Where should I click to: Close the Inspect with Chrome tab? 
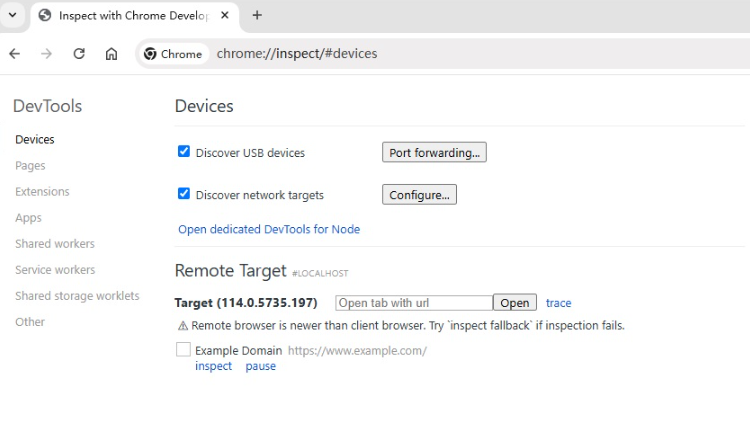222,15
